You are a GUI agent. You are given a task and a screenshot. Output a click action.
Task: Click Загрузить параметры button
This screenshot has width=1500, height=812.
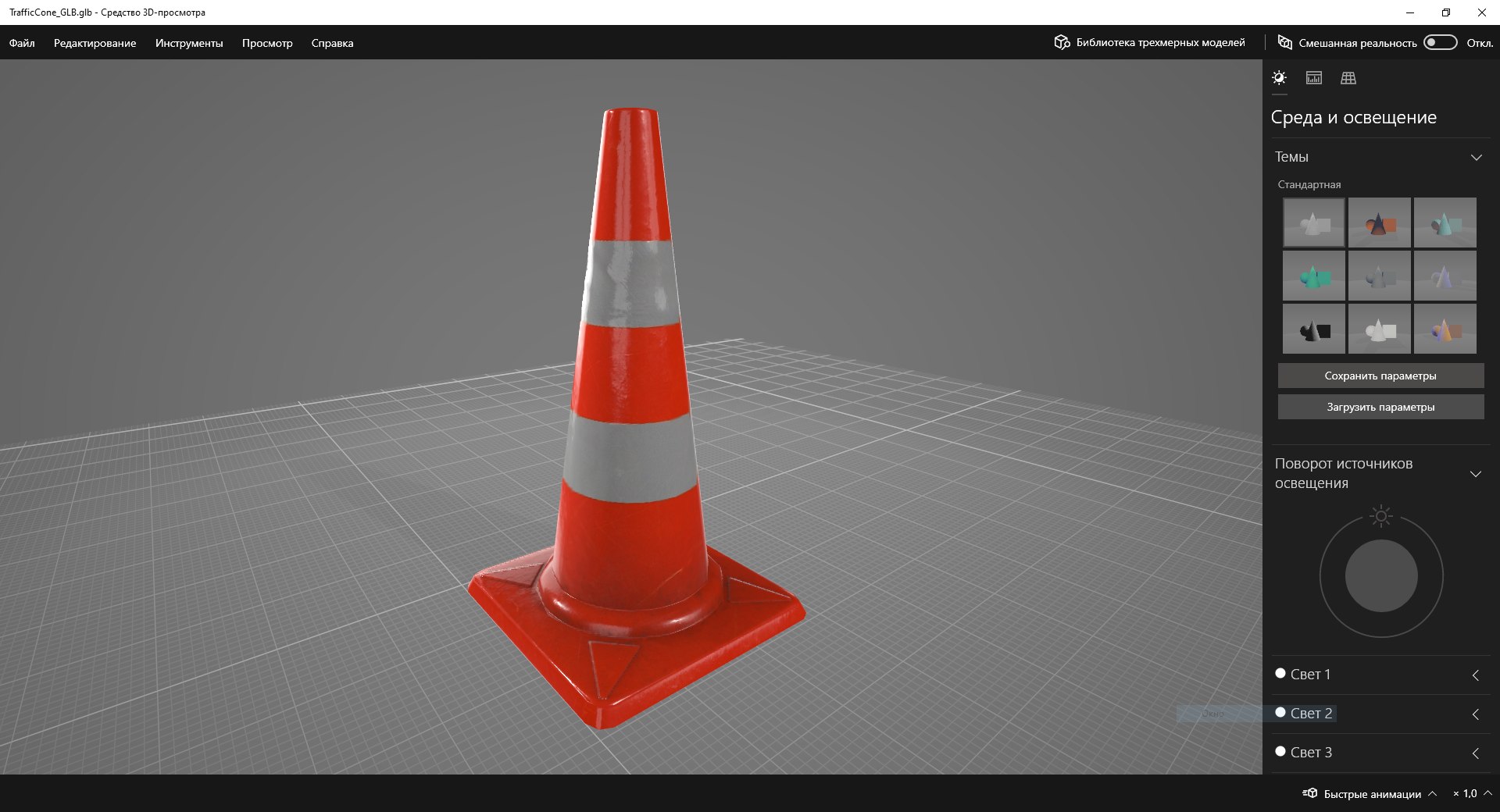tap(1380, 407)
